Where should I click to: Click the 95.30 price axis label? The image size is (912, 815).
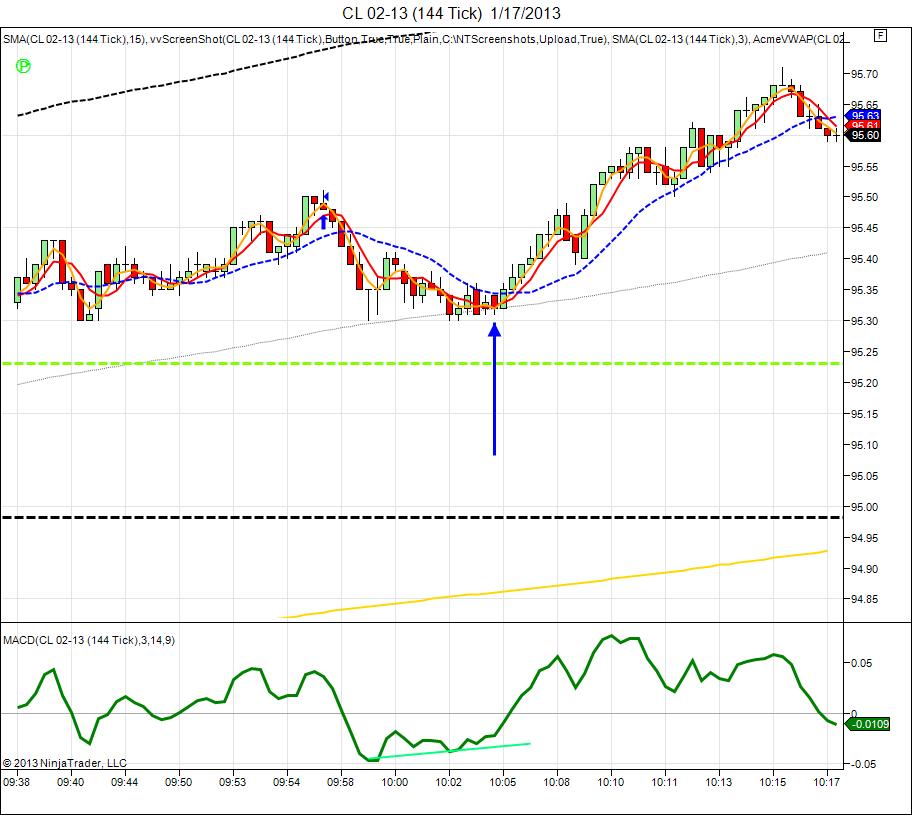click(864, 321)
